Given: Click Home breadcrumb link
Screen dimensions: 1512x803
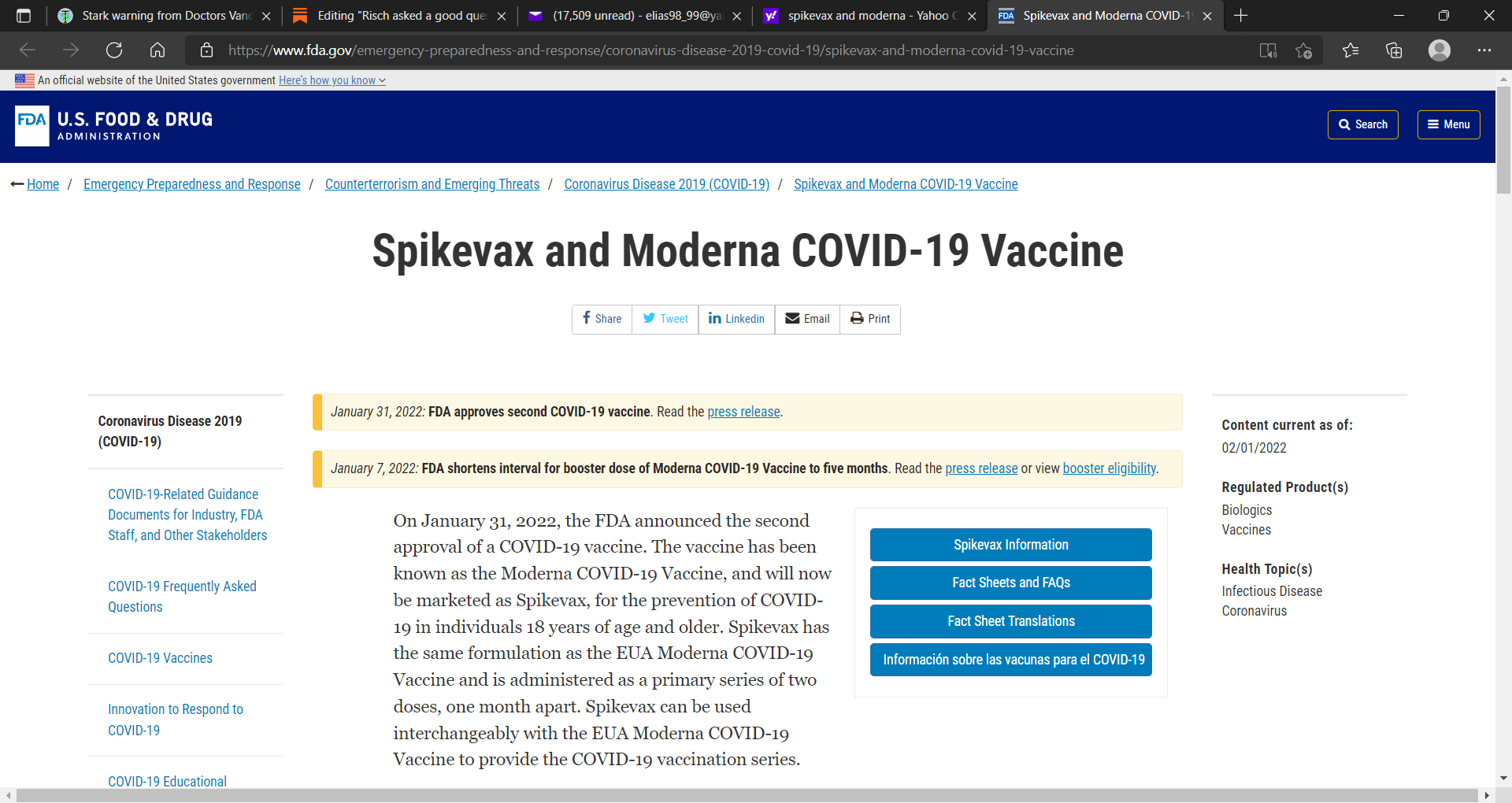Looking at the screenshot, I should (43, 184).
